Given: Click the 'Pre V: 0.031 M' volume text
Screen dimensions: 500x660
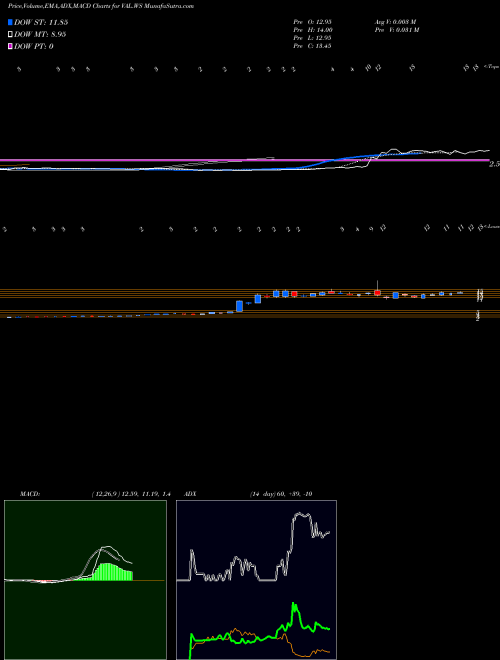Looking at the screenshot, I should point(396,29).
